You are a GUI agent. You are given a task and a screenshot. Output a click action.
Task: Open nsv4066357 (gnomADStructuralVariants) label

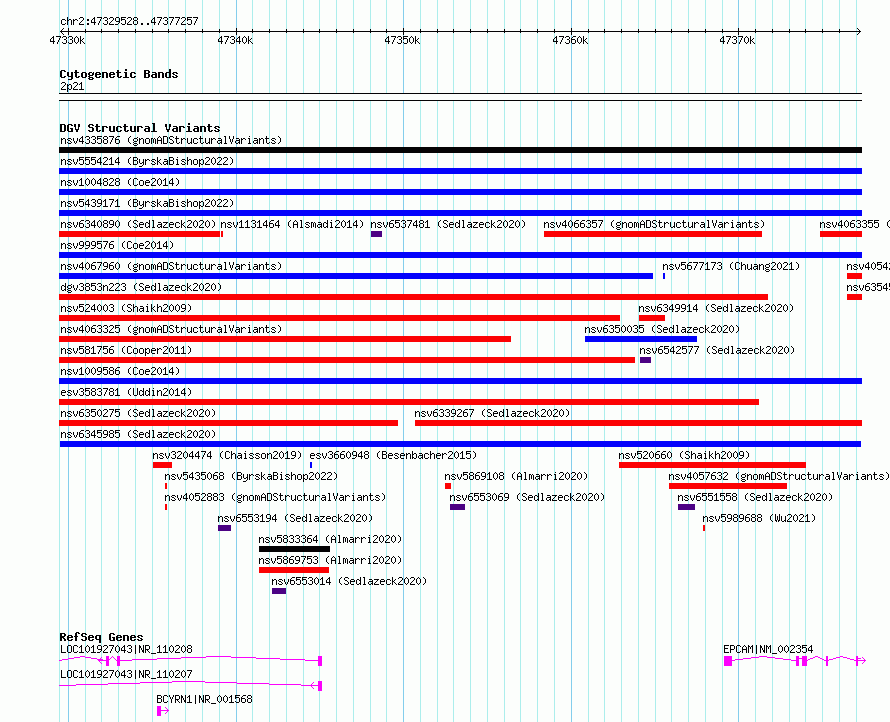pos(654,224)
